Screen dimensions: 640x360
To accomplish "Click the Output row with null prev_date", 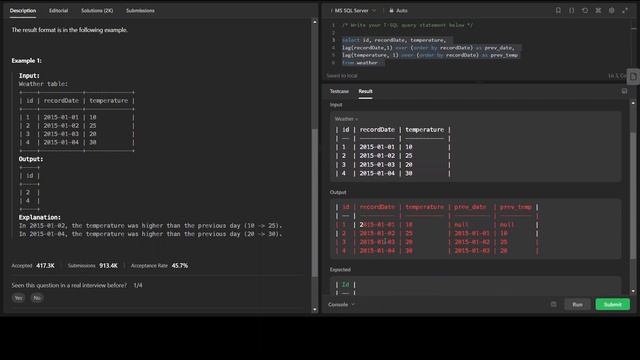I will 437,224.
